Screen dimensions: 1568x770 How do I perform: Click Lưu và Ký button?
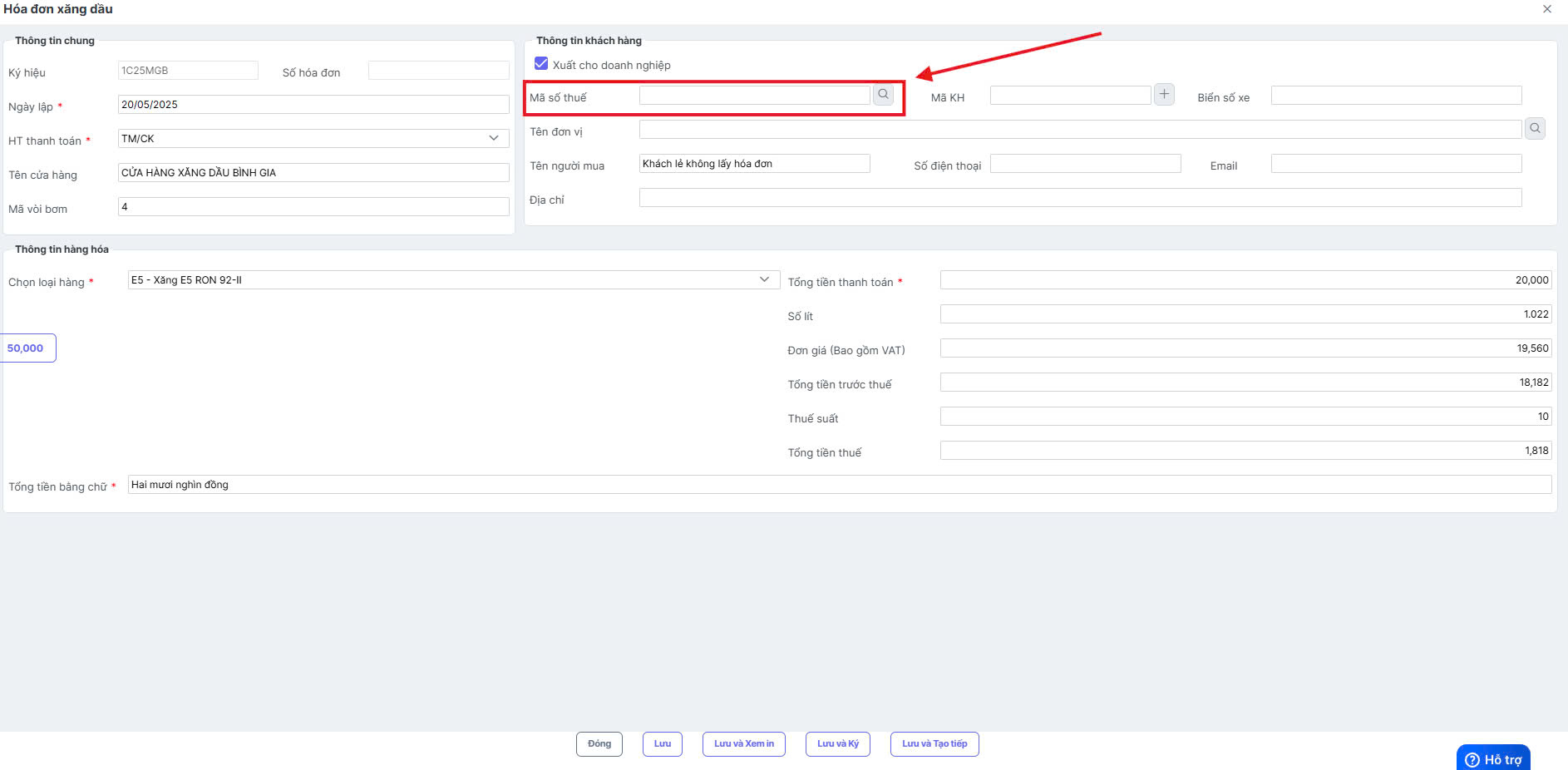point(837,744)
